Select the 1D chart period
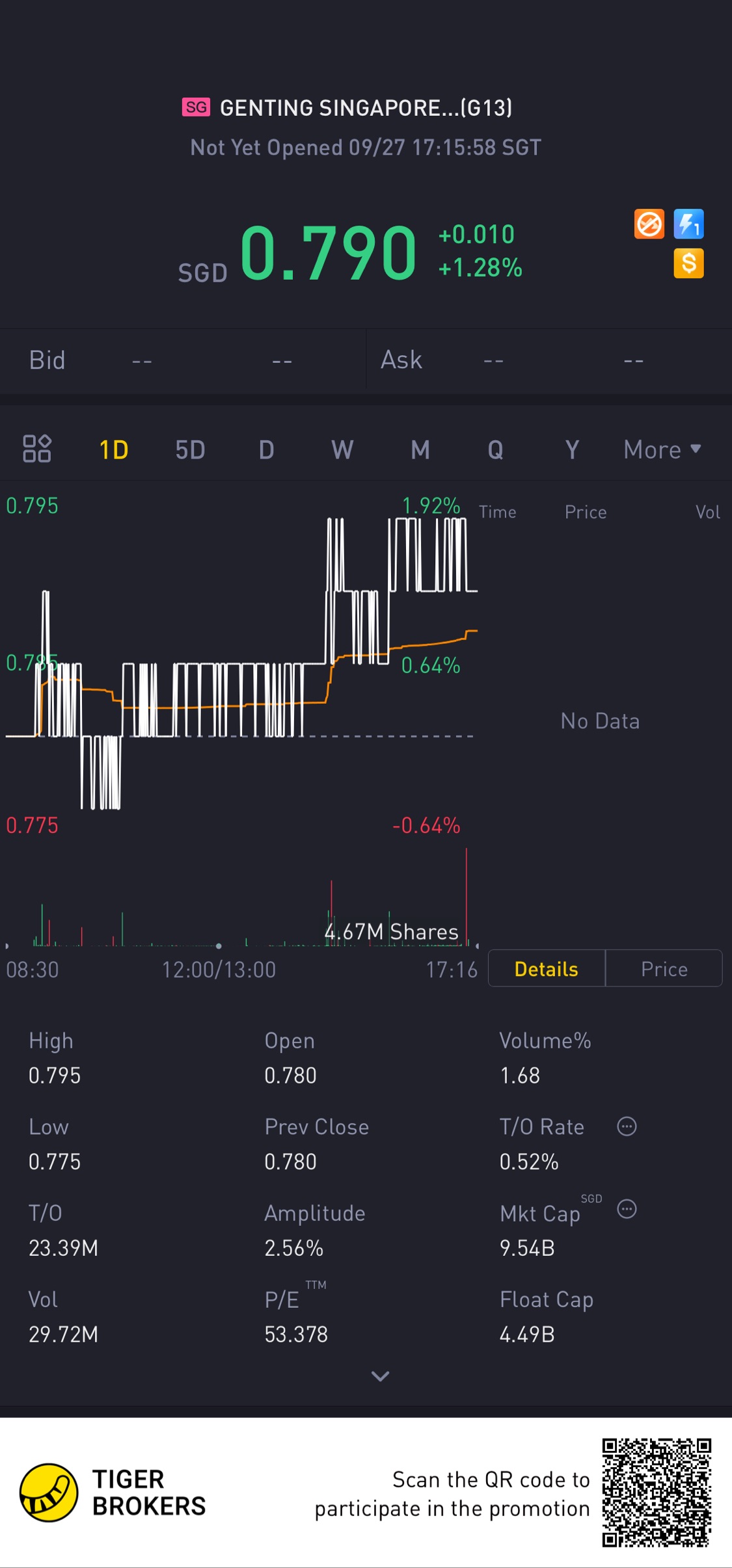The height and width of the screenshot is (1568, 732). click(114, 449)
